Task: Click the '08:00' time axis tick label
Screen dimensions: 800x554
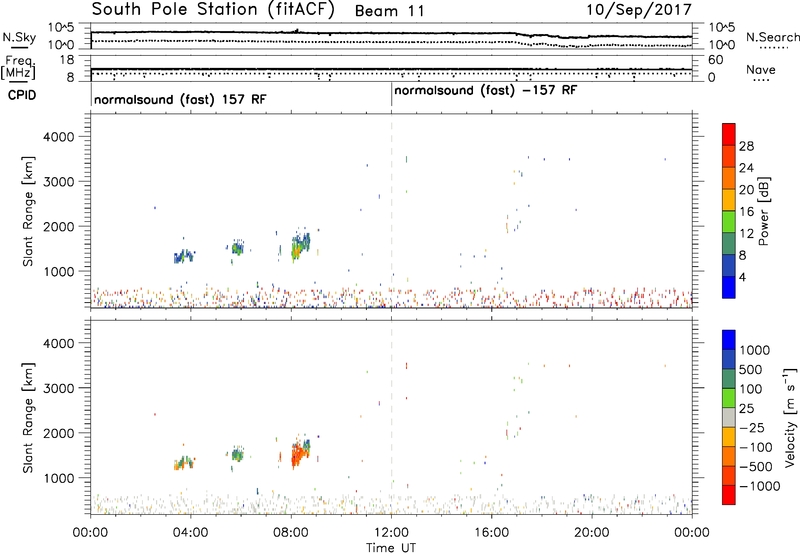Action: pyautogui.click(x=291, y=533)
